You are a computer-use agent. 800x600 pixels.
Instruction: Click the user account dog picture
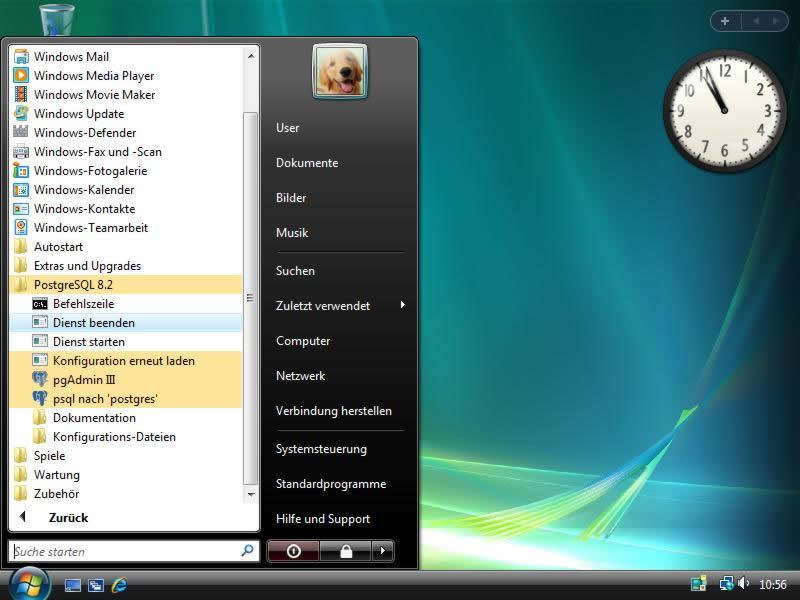pos(340,71)
